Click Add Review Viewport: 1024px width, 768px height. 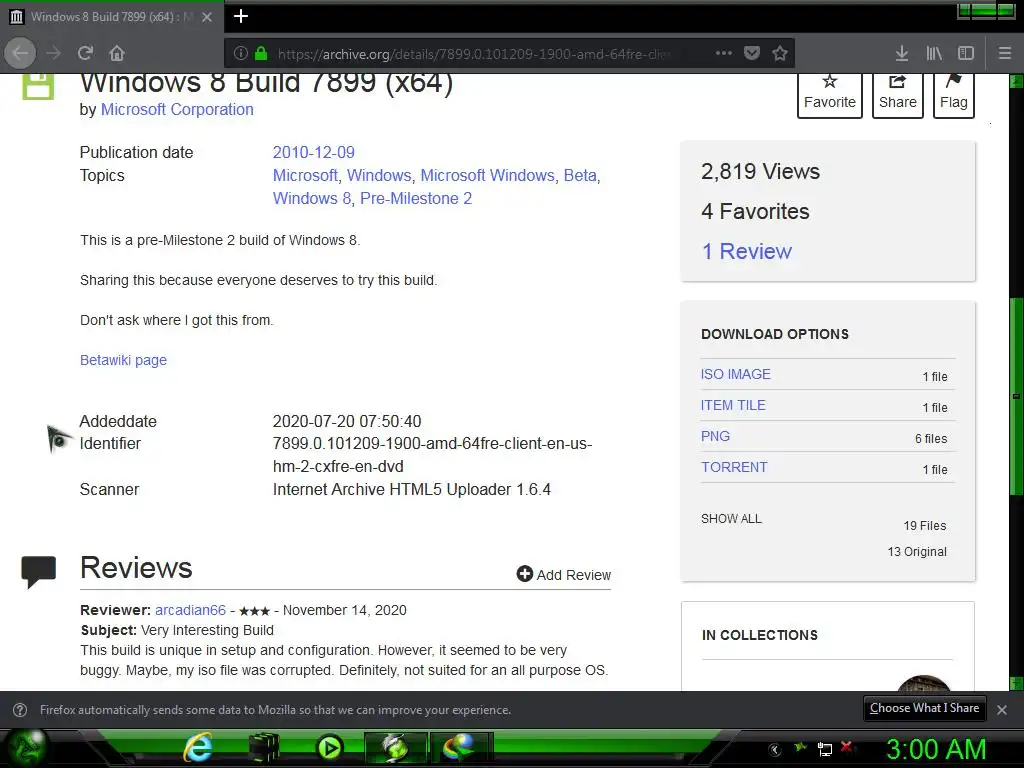564,575
